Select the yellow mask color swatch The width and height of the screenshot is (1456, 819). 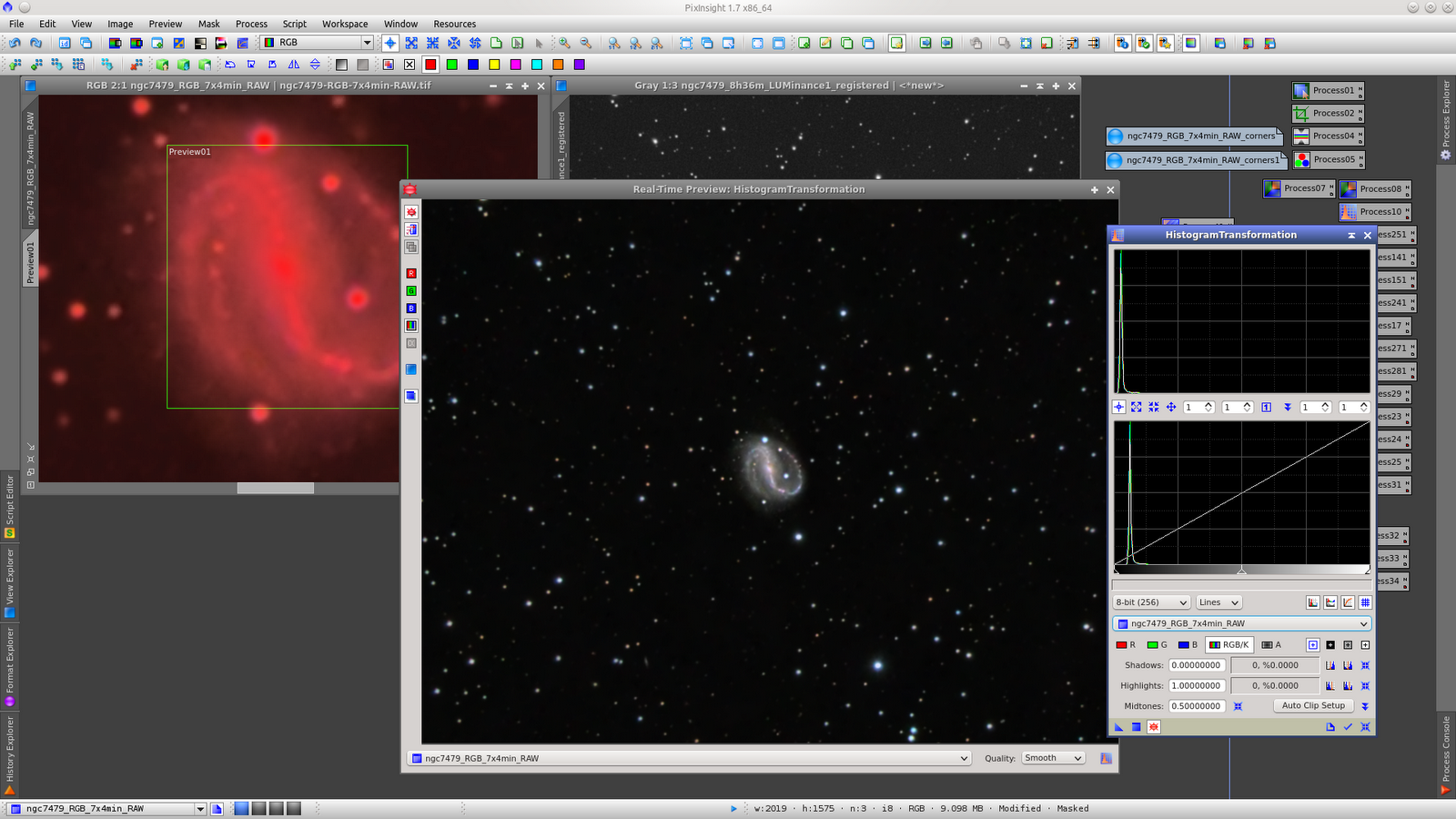click(x=494, y=65)
